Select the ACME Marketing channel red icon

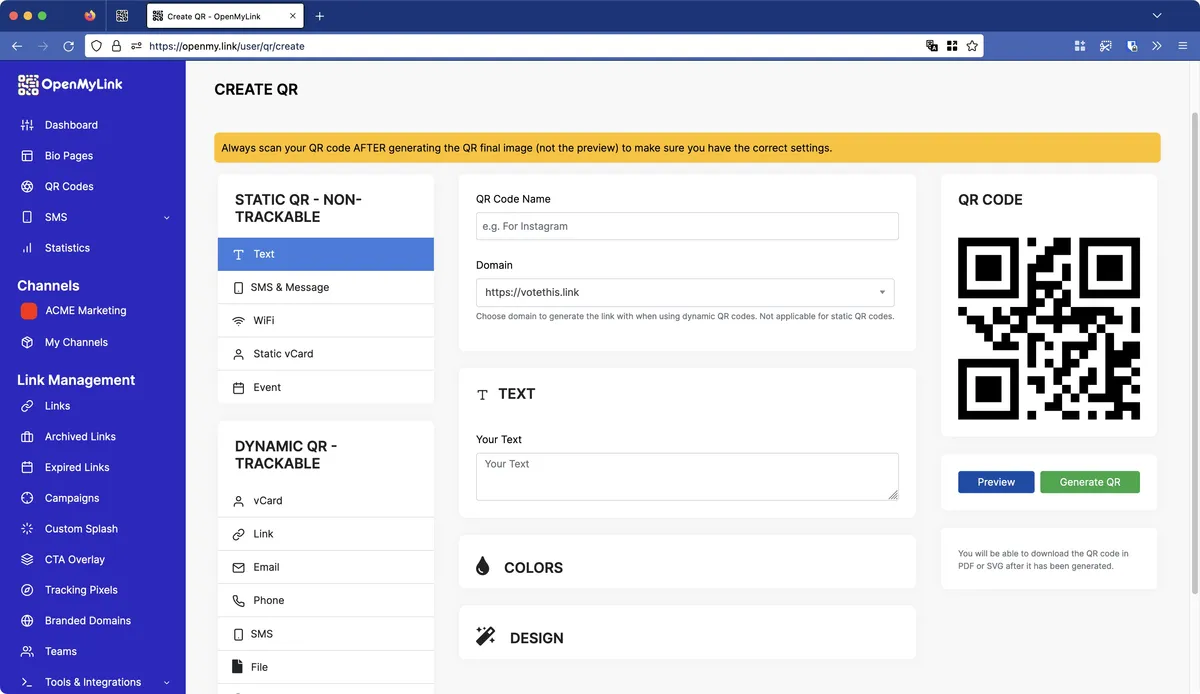[x=29, y=311]
